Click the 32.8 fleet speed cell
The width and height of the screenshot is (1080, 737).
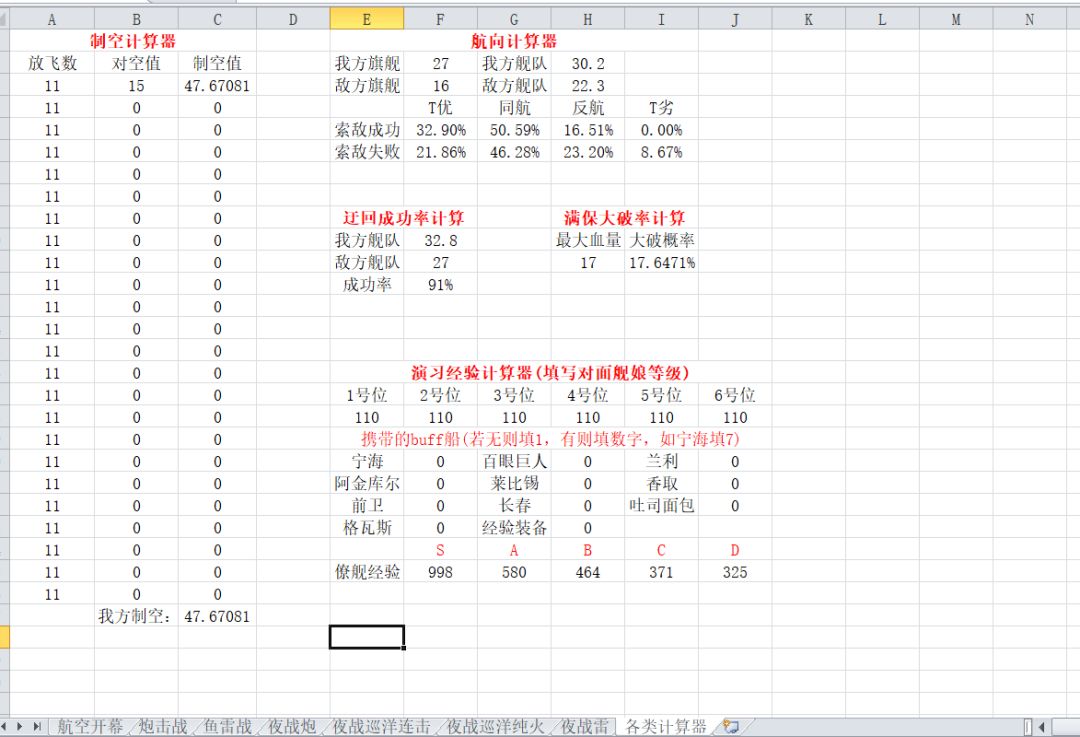[440, 240]
